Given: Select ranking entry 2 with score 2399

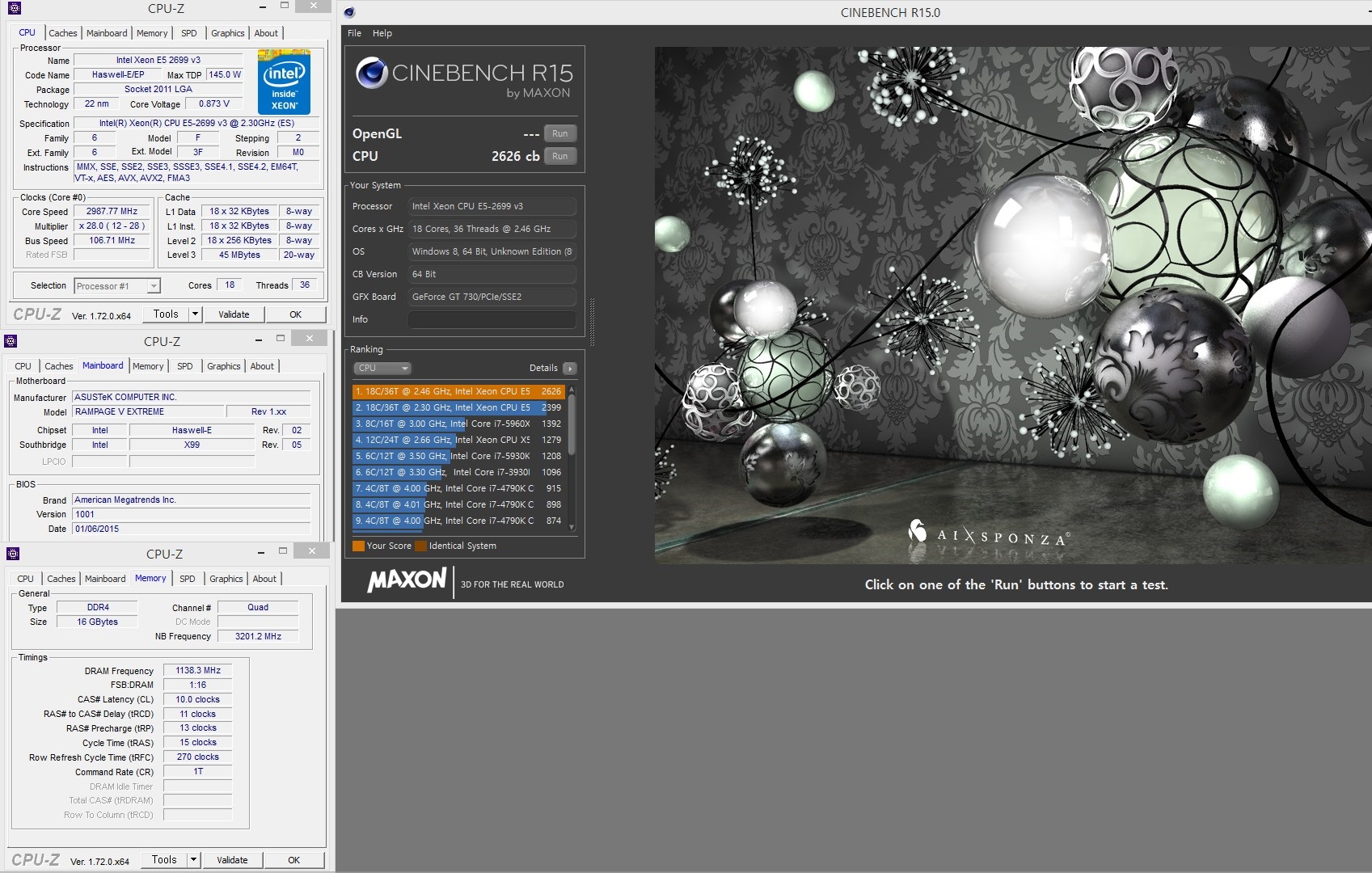Looking at the screenshot, I should click(458, 407).
